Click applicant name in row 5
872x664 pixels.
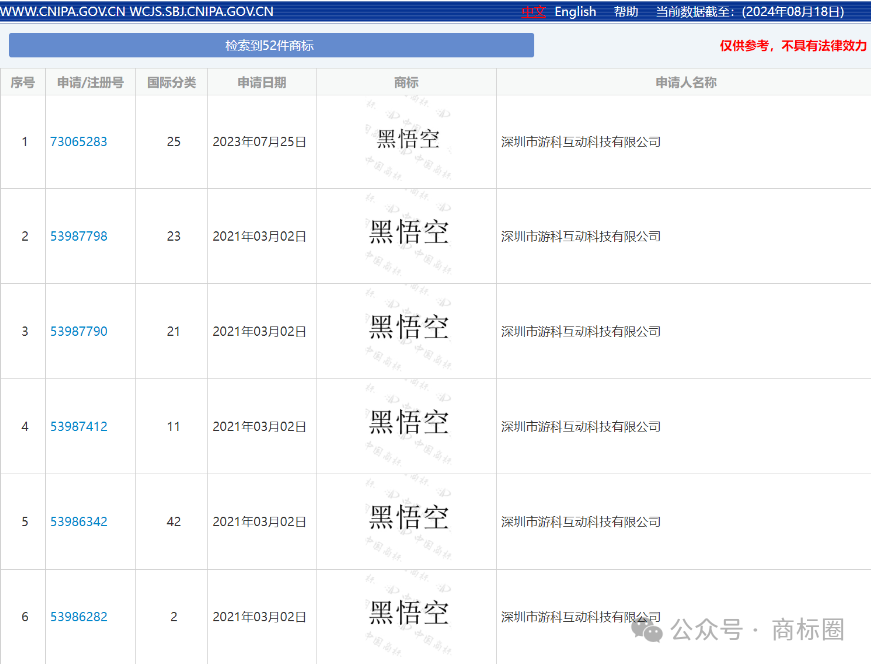point(581,522)
